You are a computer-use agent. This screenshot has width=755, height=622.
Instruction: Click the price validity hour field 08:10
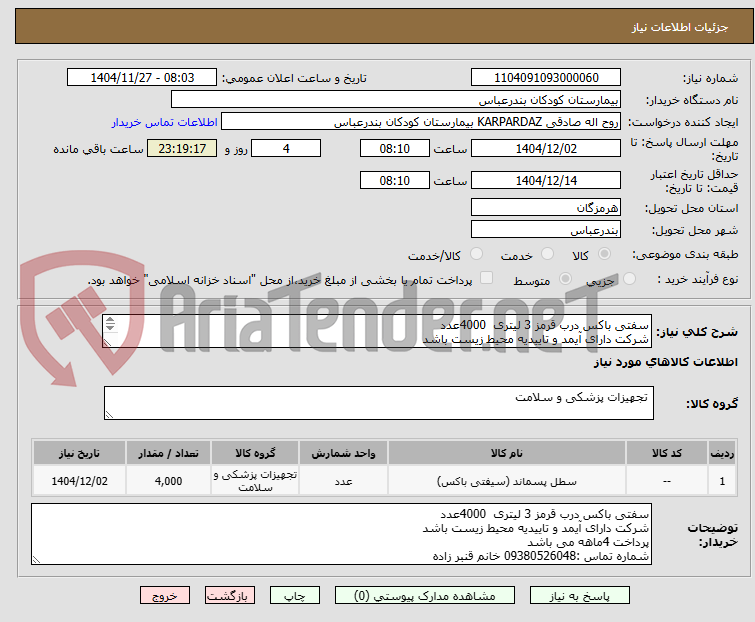[395, 180]
